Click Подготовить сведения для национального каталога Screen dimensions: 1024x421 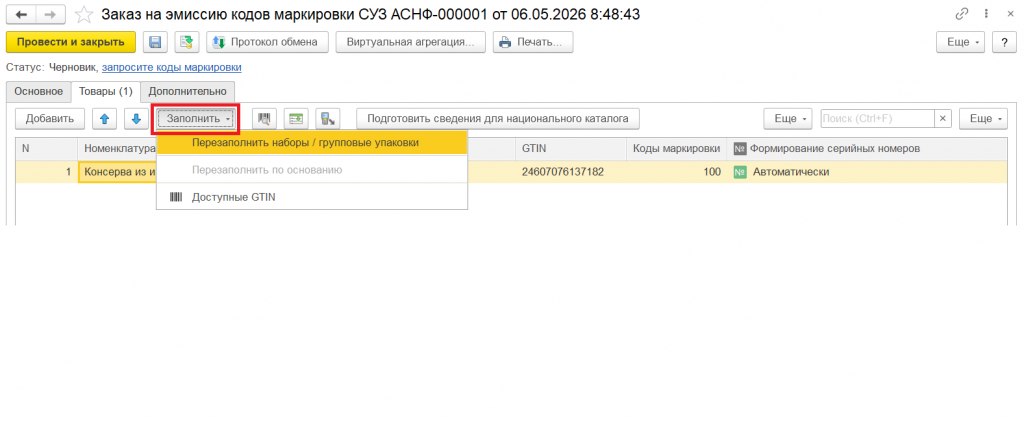(x=498, y=119)
